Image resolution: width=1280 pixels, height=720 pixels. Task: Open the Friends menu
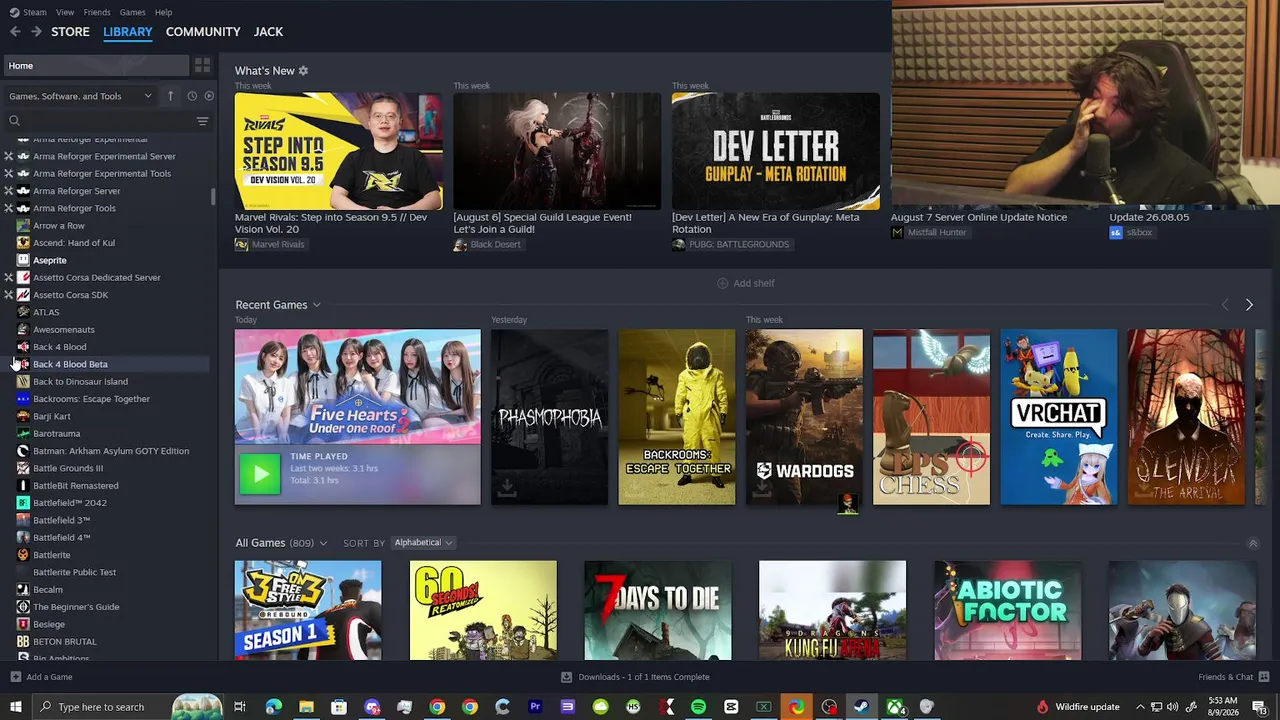point(97,12)
